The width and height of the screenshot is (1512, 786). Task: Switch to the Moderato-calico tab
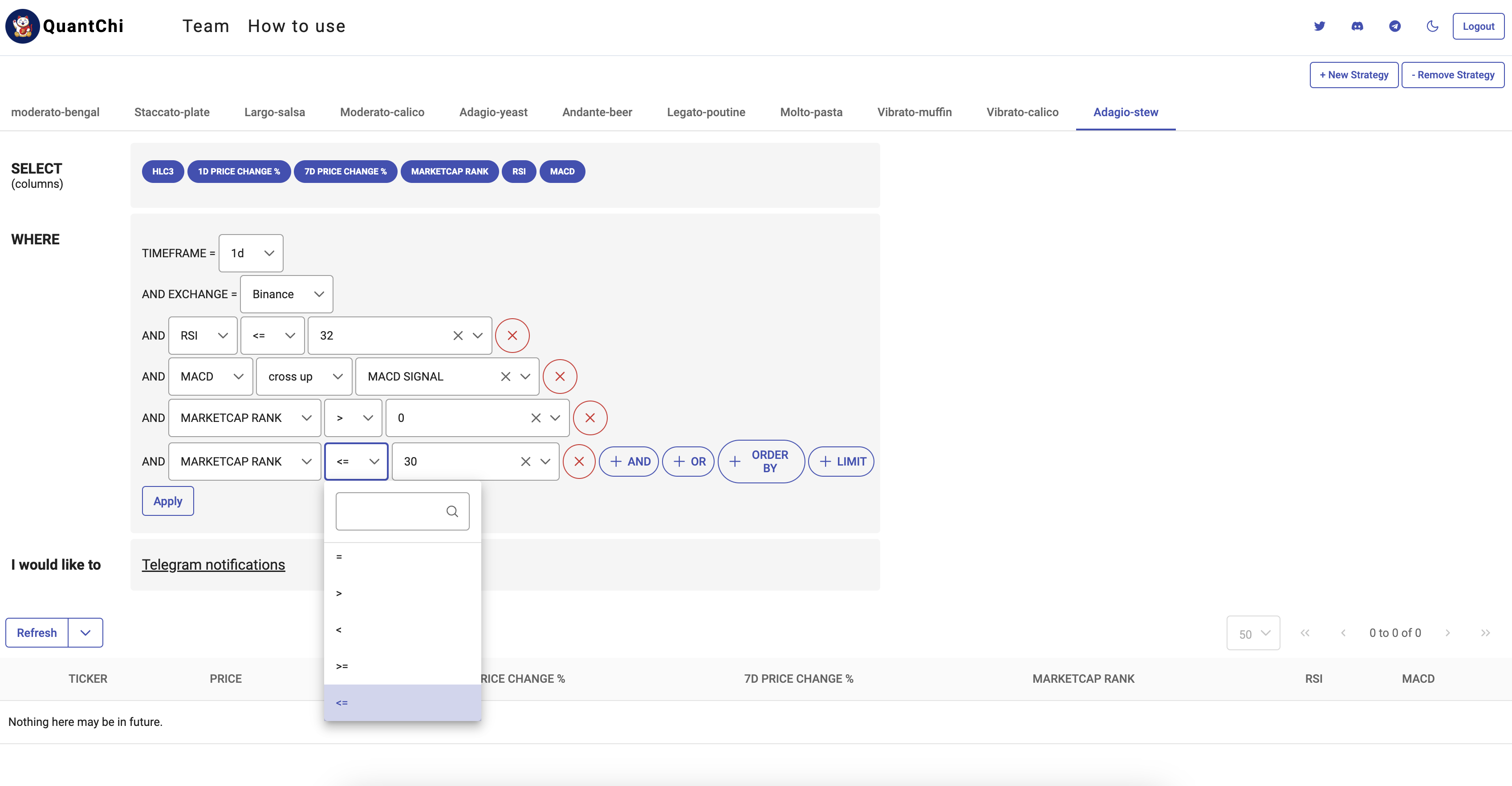point(382,112)
